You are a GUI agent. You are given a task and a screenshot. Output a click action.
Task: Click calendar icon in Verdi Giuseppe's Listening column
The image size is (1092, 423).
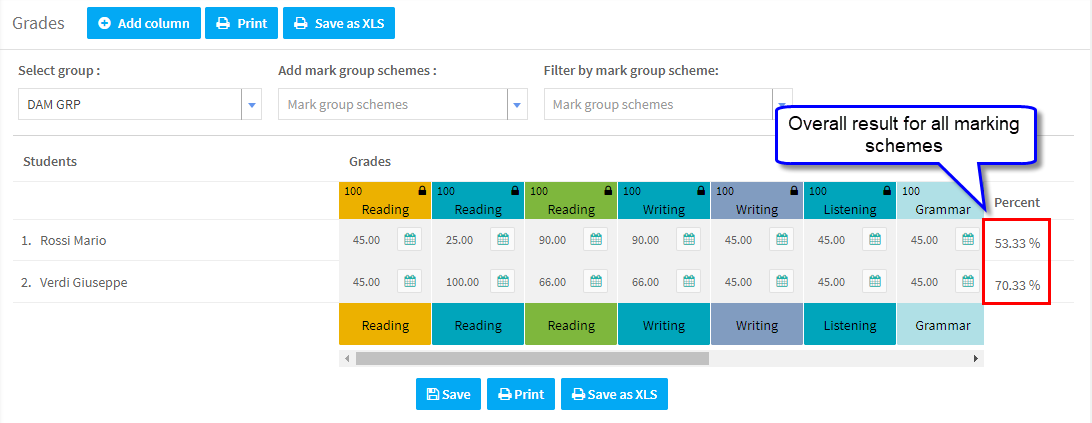click(x=875, y=282)
